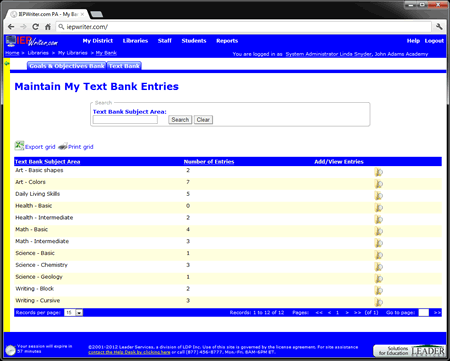Open the Libraries menu
450x361 pixels.
coord(135,41)
